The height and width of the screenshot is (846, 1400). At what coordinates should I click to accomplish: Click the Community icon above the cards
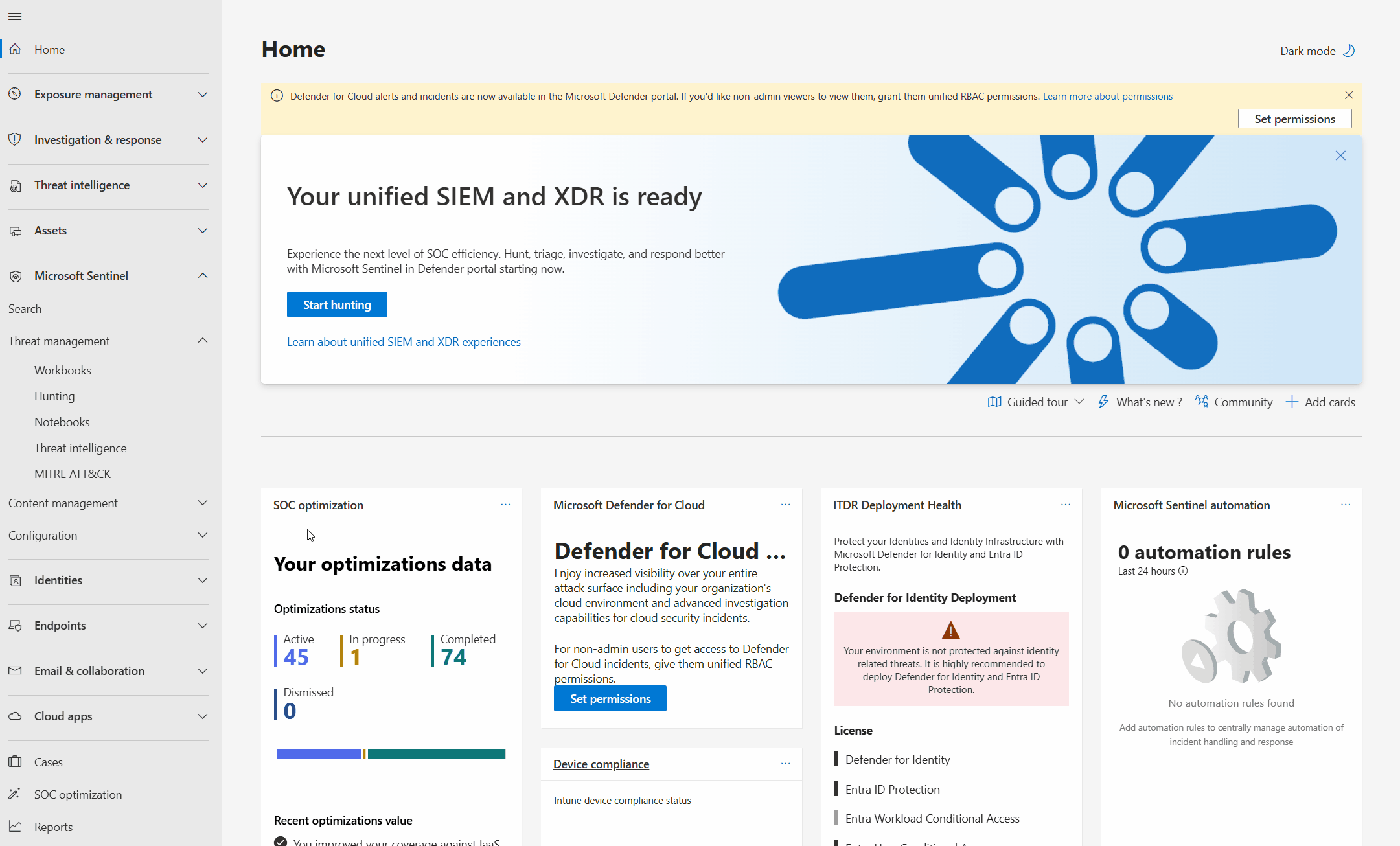click(x=1202, y=402)
